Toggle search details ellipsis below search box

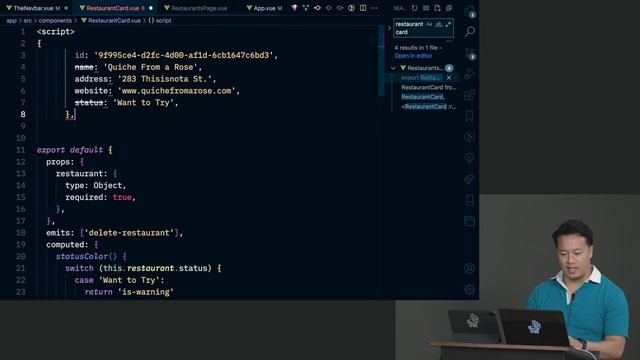(449, 41)
